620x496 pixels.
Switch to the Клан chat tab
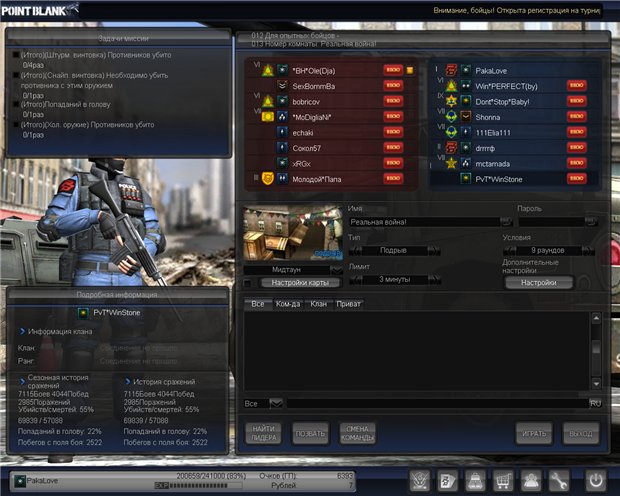(317, 304)
